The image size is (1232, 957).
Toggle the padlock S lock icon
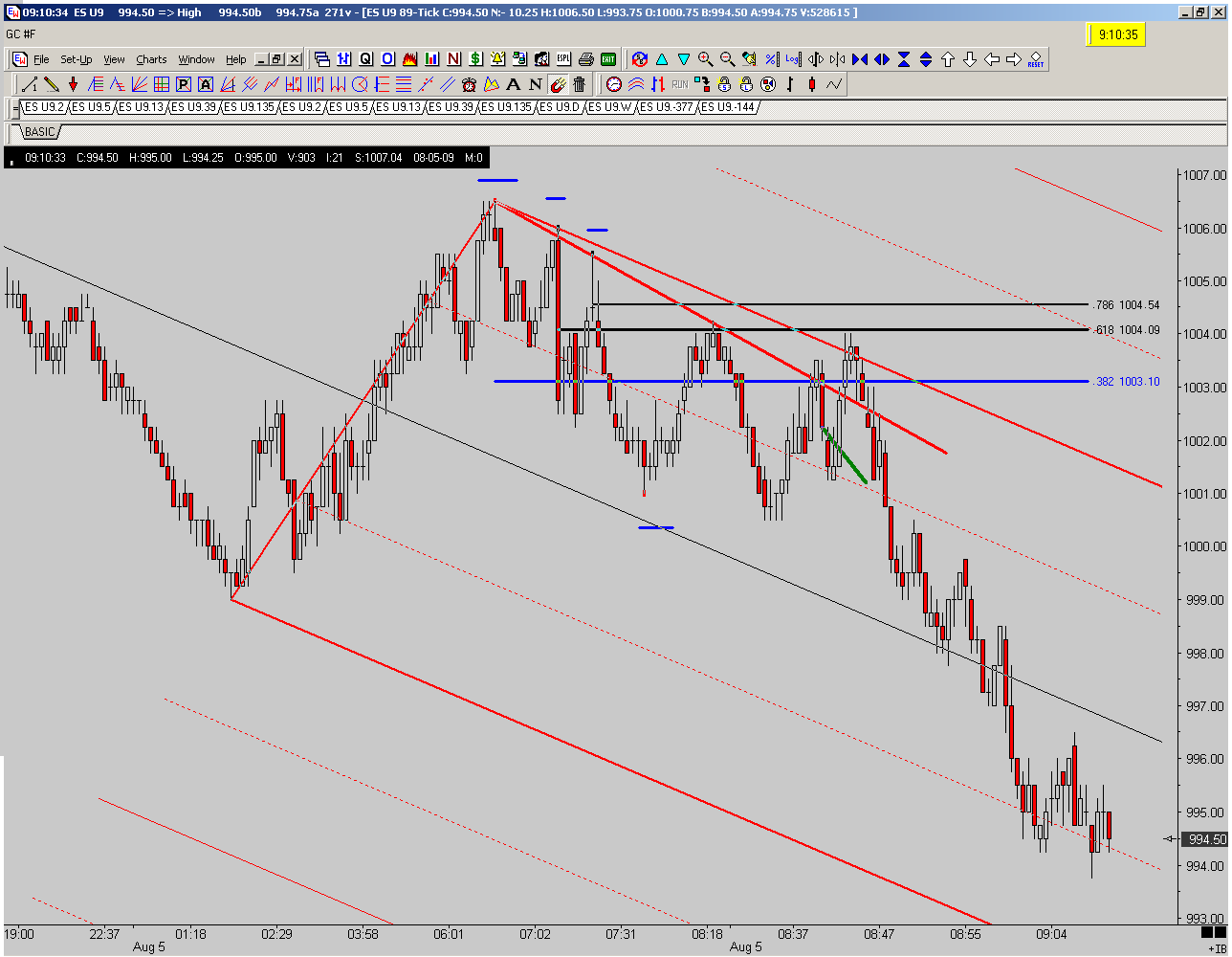point(724,84)
